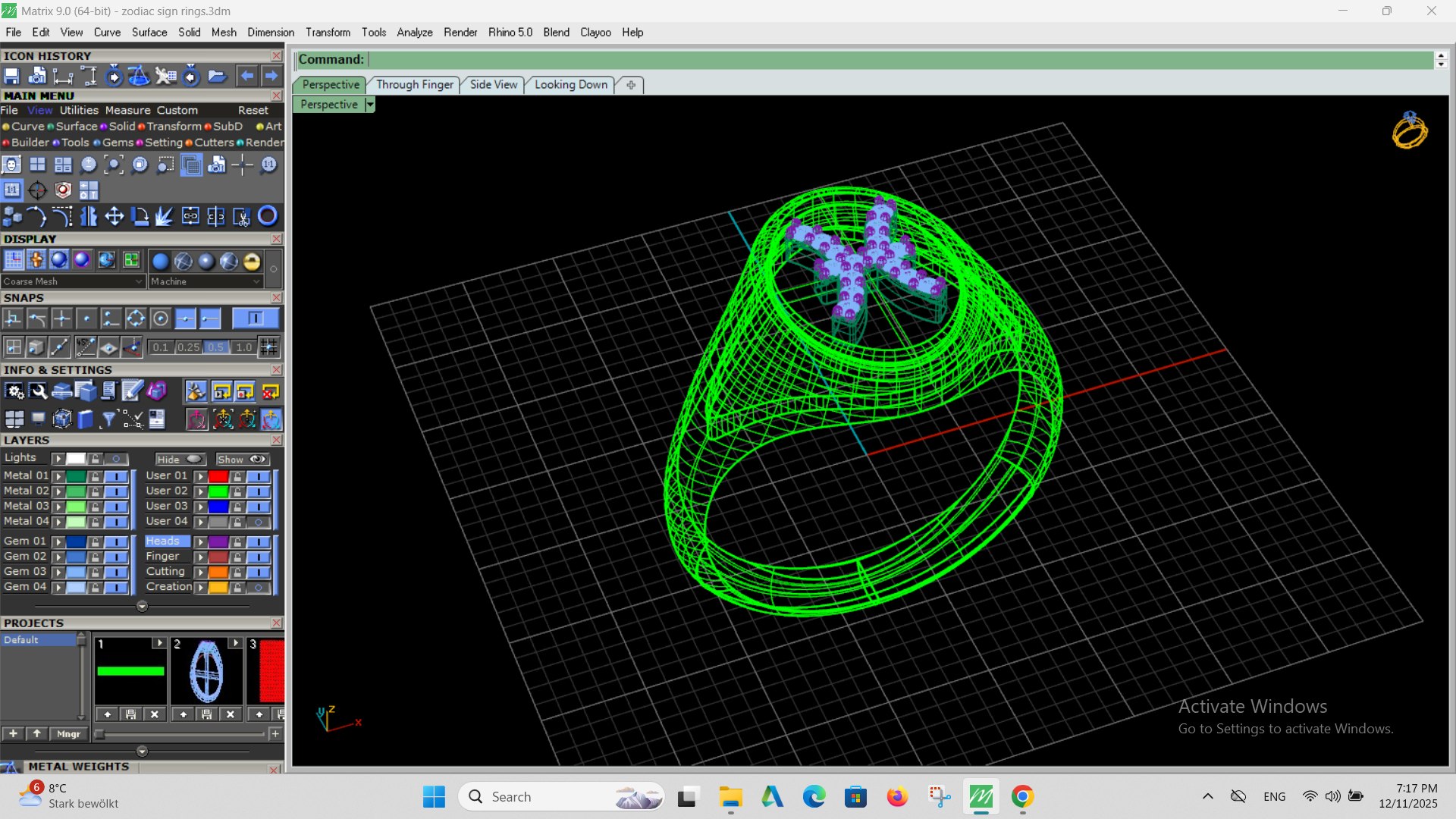Open the Gems menu in Main Menu
The image size is (1456, 819).
(118, 143)
